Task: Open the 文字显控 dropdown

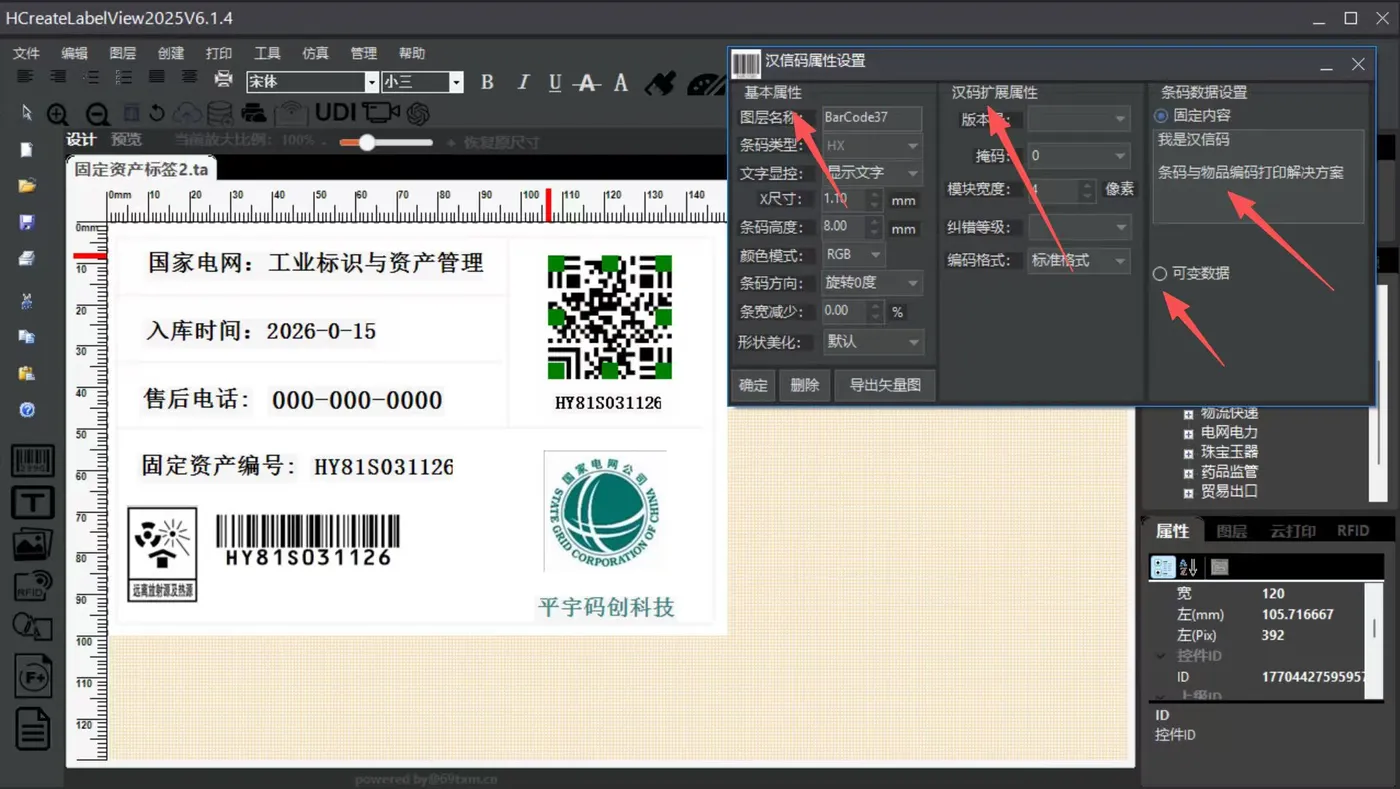Action: click(x=872, y=173)
